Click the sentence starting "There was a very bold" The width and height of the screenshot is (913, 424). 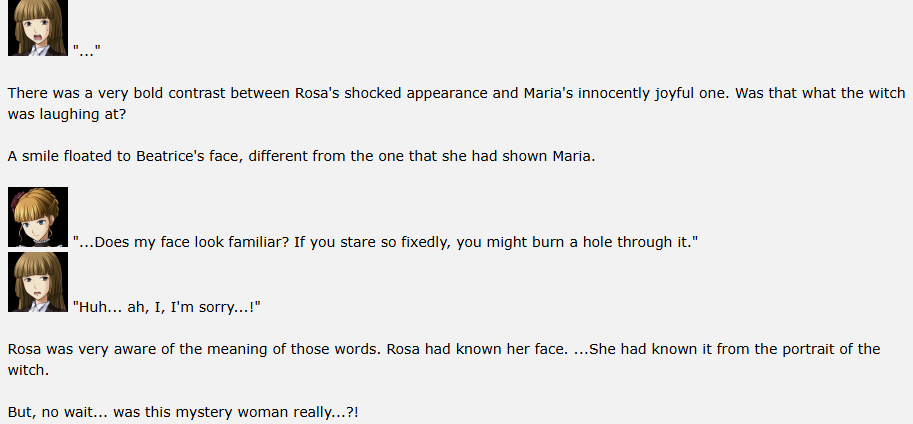[x=456, y=104]
